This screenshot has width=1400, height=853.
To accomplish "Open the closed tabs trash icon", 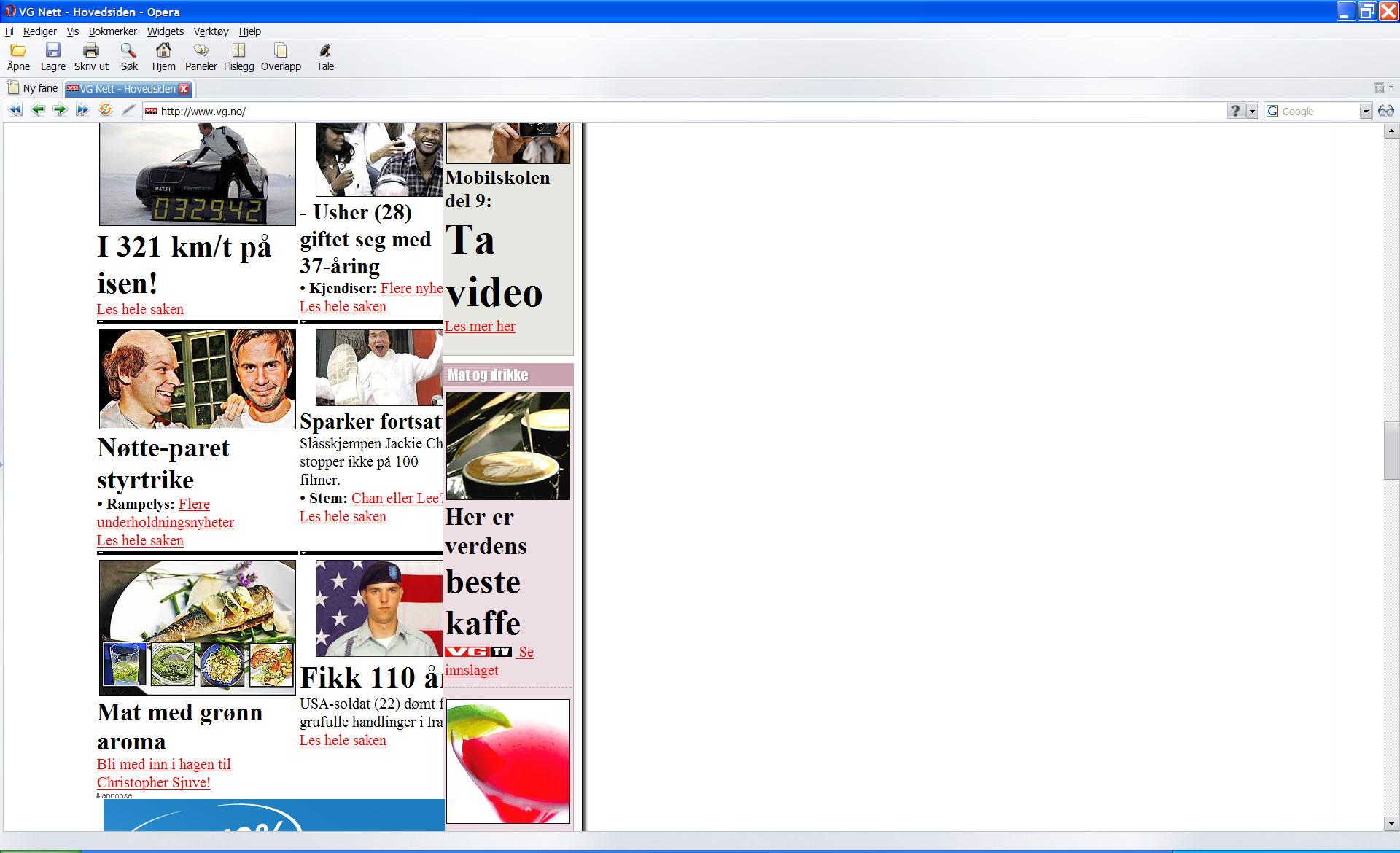I will tap(1380, 88).
